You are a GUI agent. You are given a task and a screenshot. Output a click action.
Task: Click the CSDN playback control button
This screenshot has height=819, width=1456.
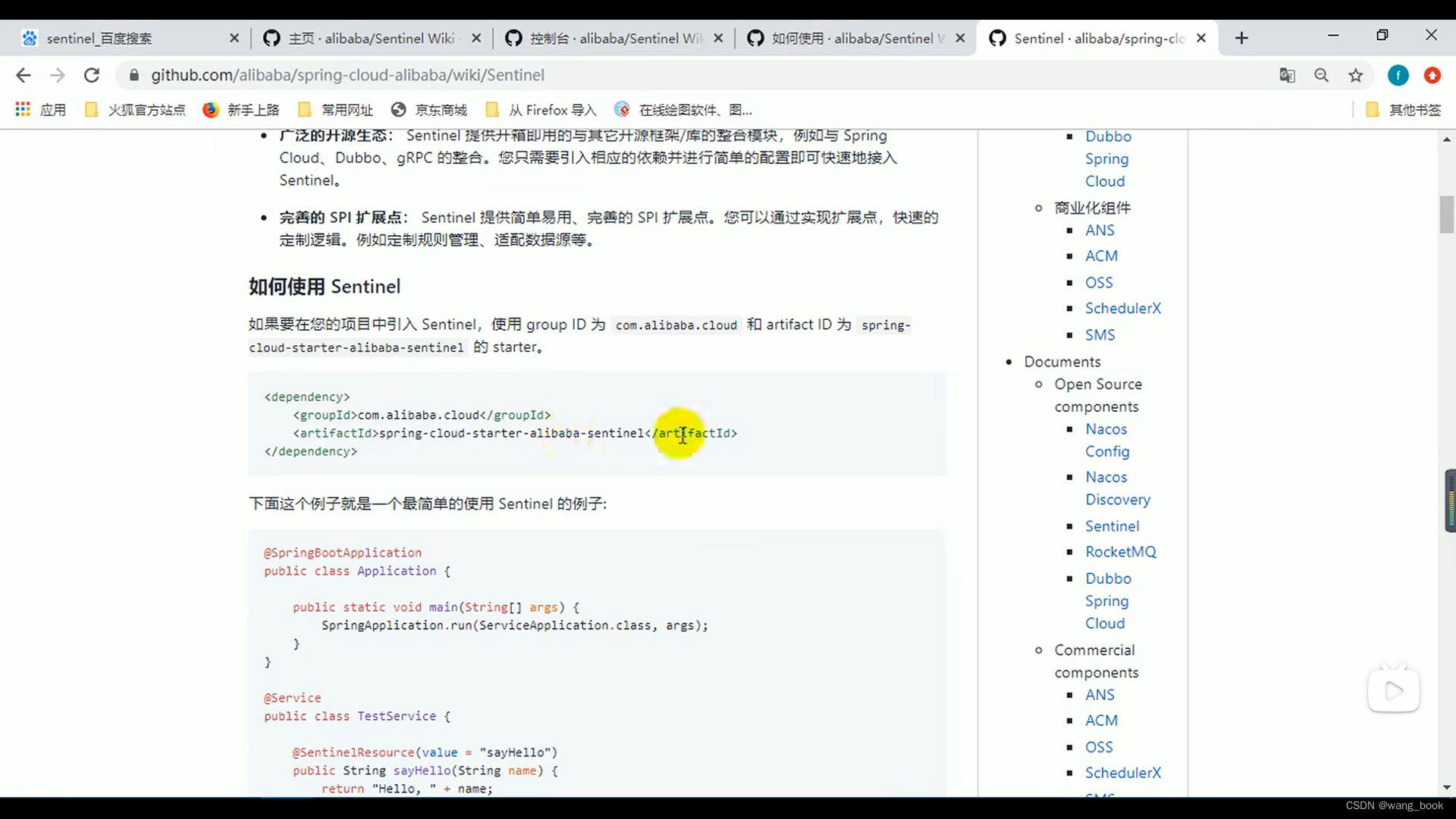click(1393, 691)
